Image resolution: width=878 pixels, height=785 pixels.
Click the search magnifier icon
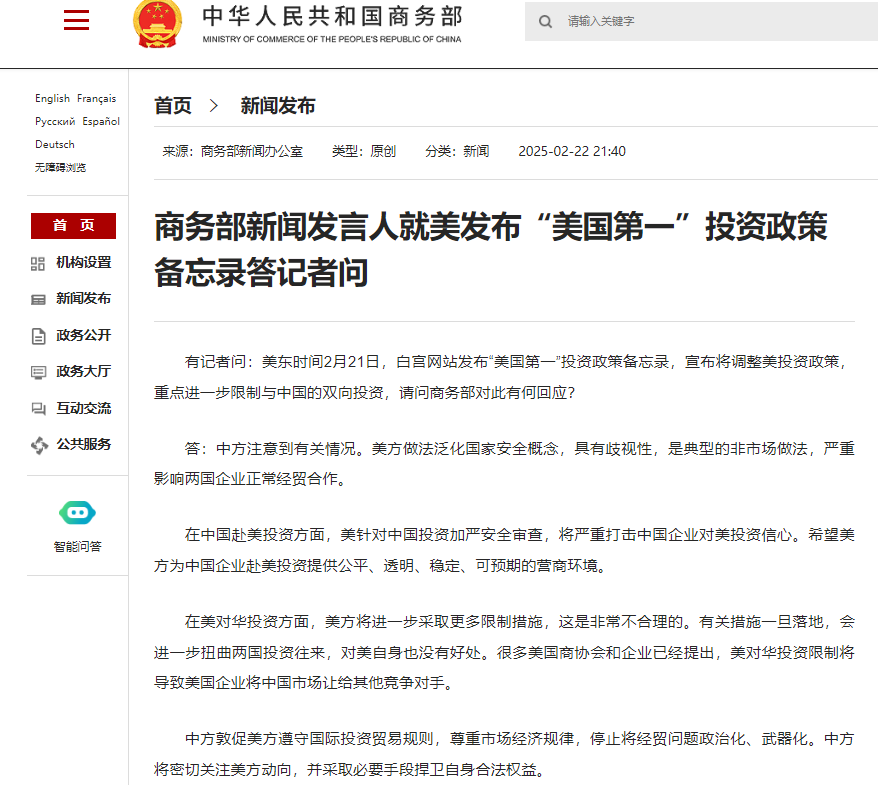tap(545, 21)
